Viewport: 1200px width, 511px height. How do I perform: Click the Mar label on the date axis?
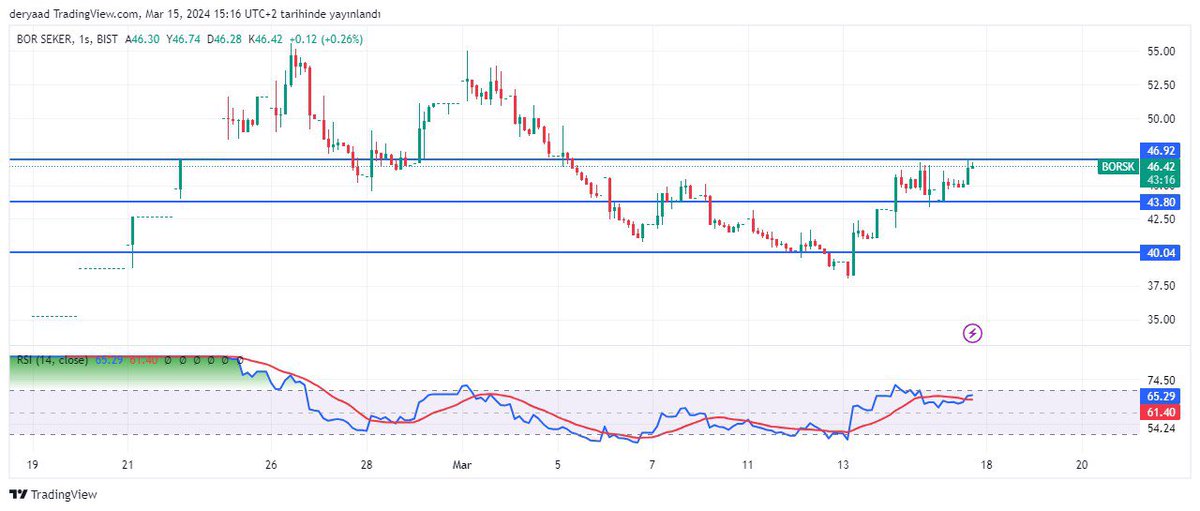(x=462, y=465)
